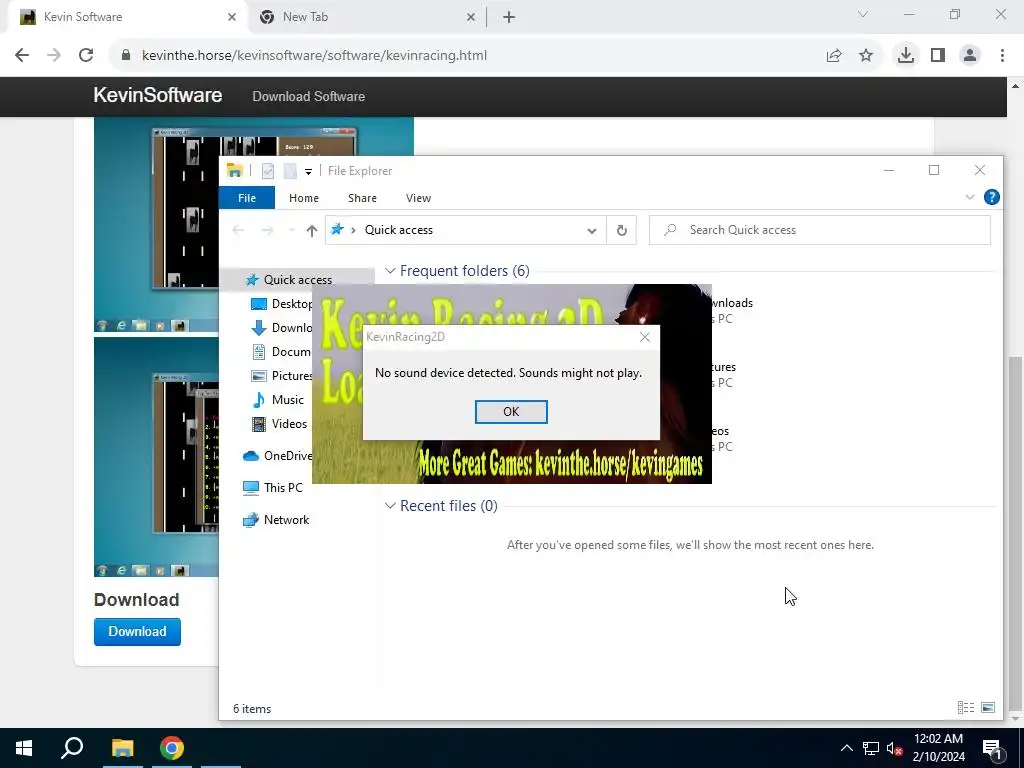Open the Chrome profile avatar
This screenshot has height=768, width=1024.
coord(970,56)
